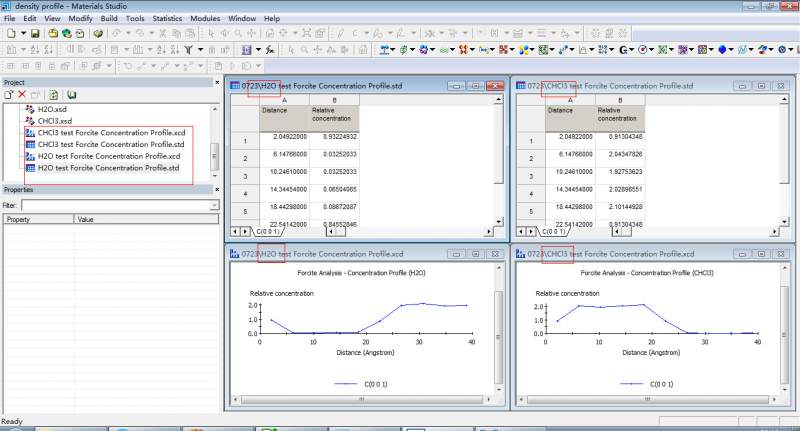
Task: Click the green book icon in Project panel
Action: pos(71,95)
